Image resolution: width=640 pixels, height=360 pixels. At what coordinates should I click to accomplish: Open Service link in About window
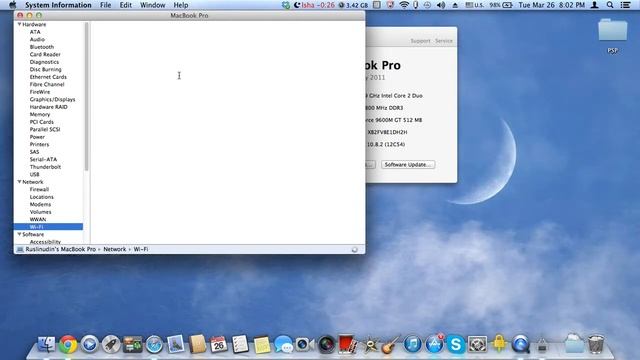[x=444, y=41]
